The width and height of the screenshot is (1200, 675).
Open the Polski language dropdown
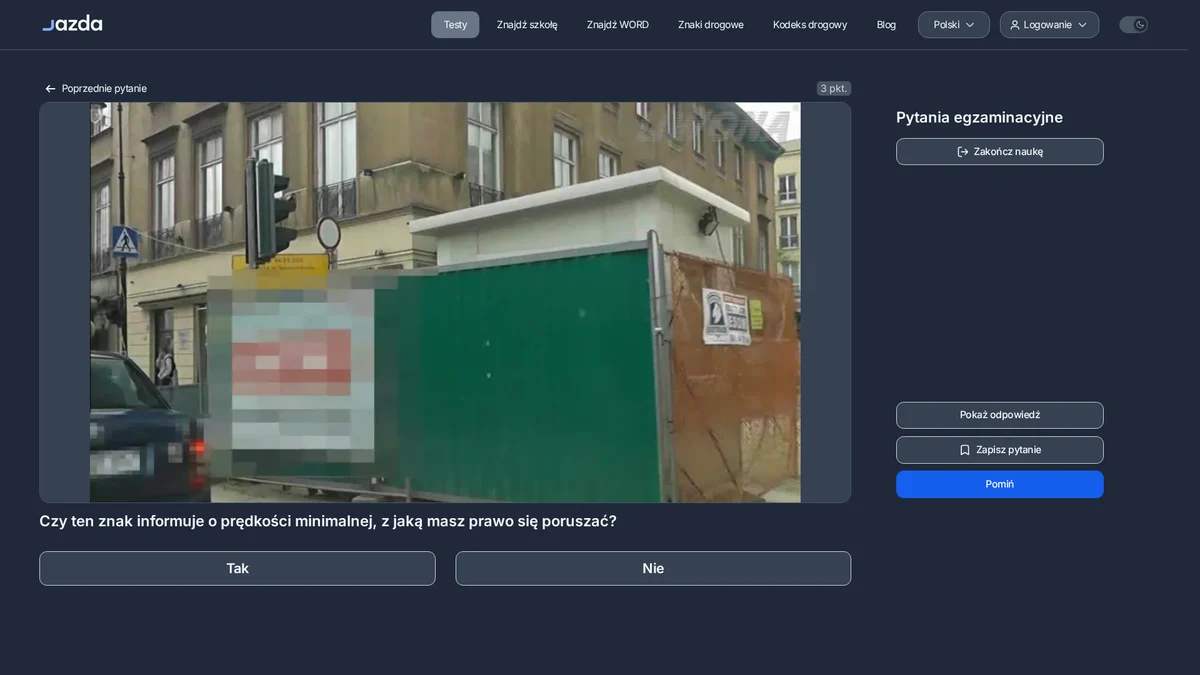[x=954, y=25]
